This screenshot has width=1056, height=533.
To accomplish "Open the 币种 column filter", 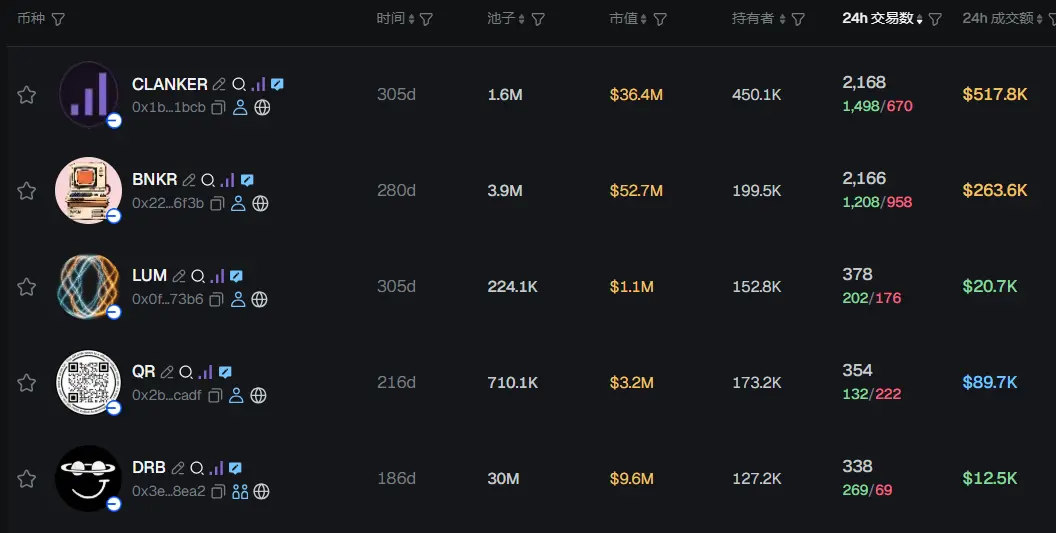I will click(58, 19).
